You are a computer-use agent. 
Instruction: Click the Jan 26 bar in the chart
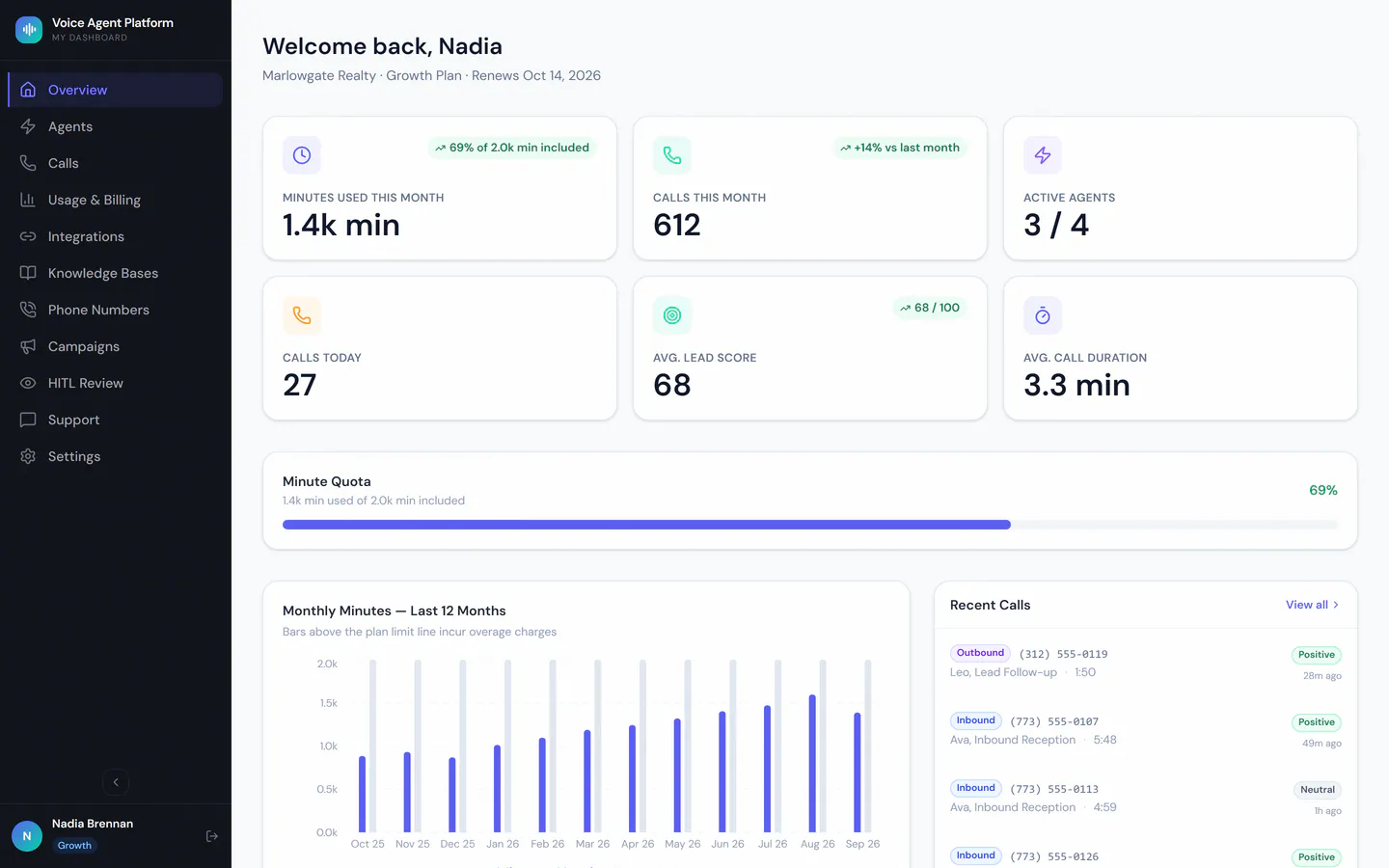point(497,788)
